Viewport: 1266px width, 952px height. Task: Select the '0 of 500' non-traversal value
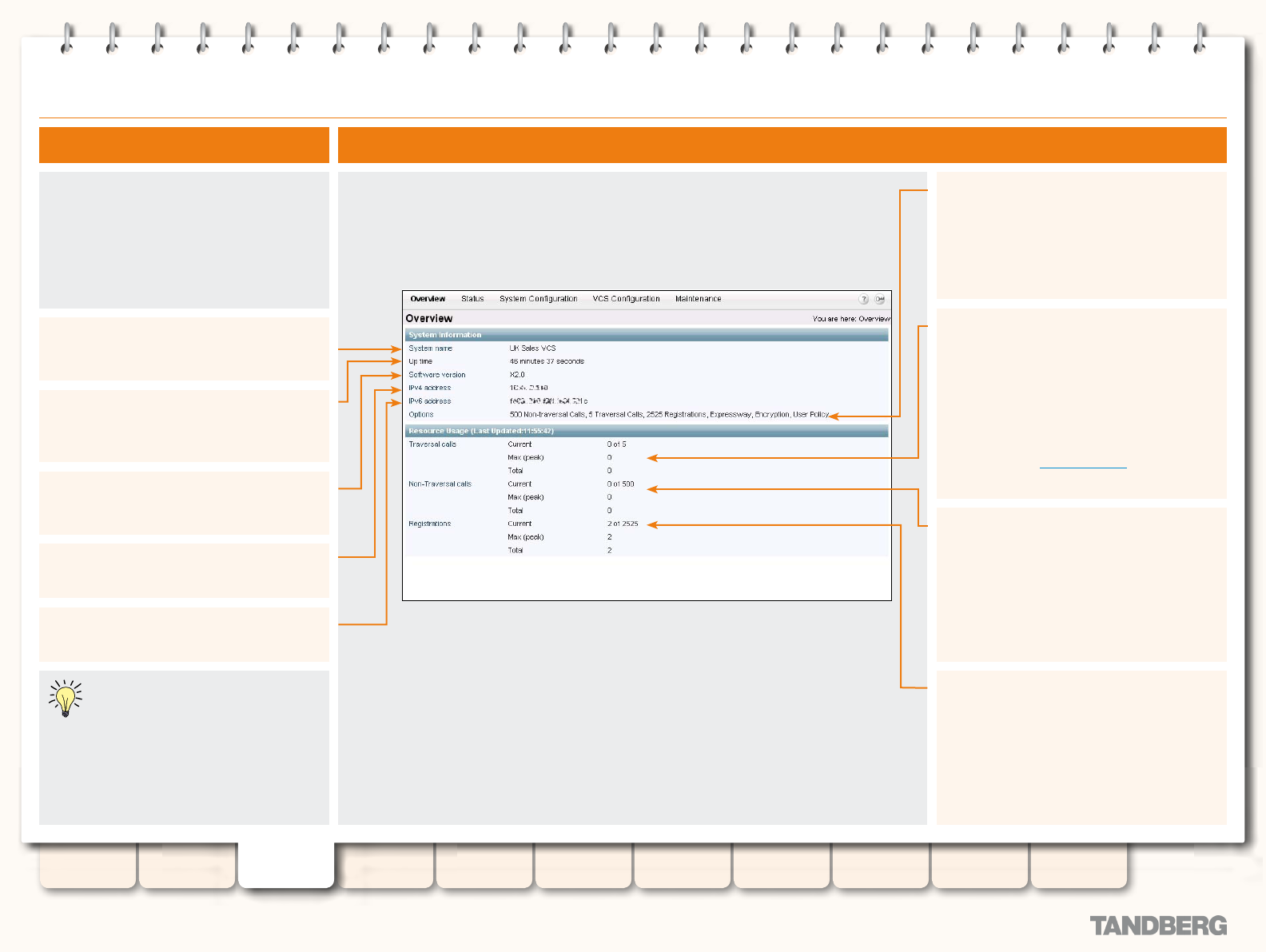(621, 484)
